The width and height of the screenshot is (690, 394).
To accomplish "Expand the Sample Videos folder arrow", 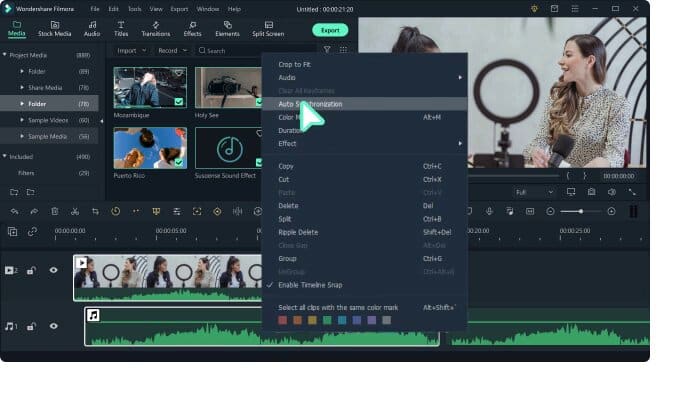I will (22, 120).
